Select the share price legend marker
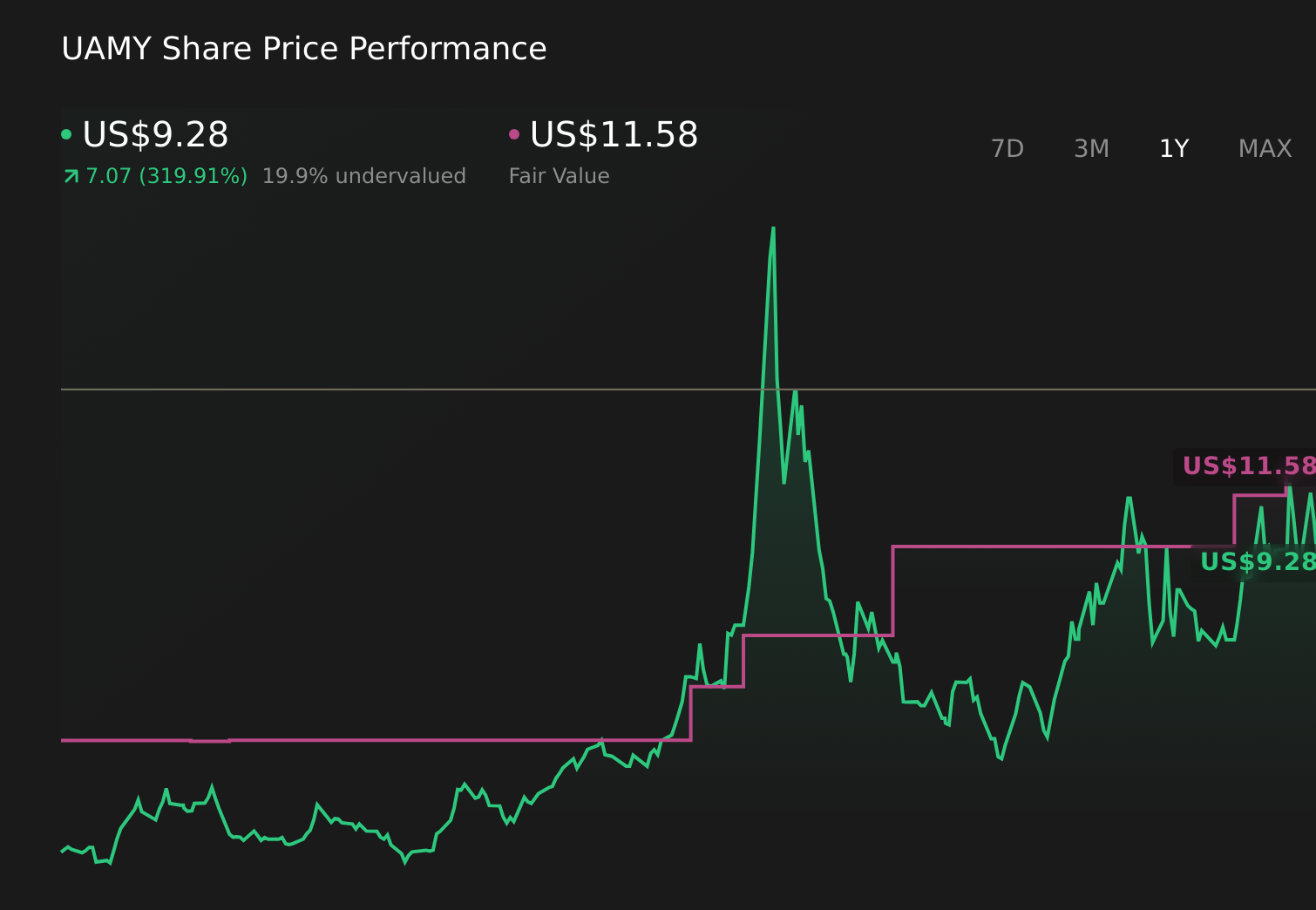 [x=66, y=133]
